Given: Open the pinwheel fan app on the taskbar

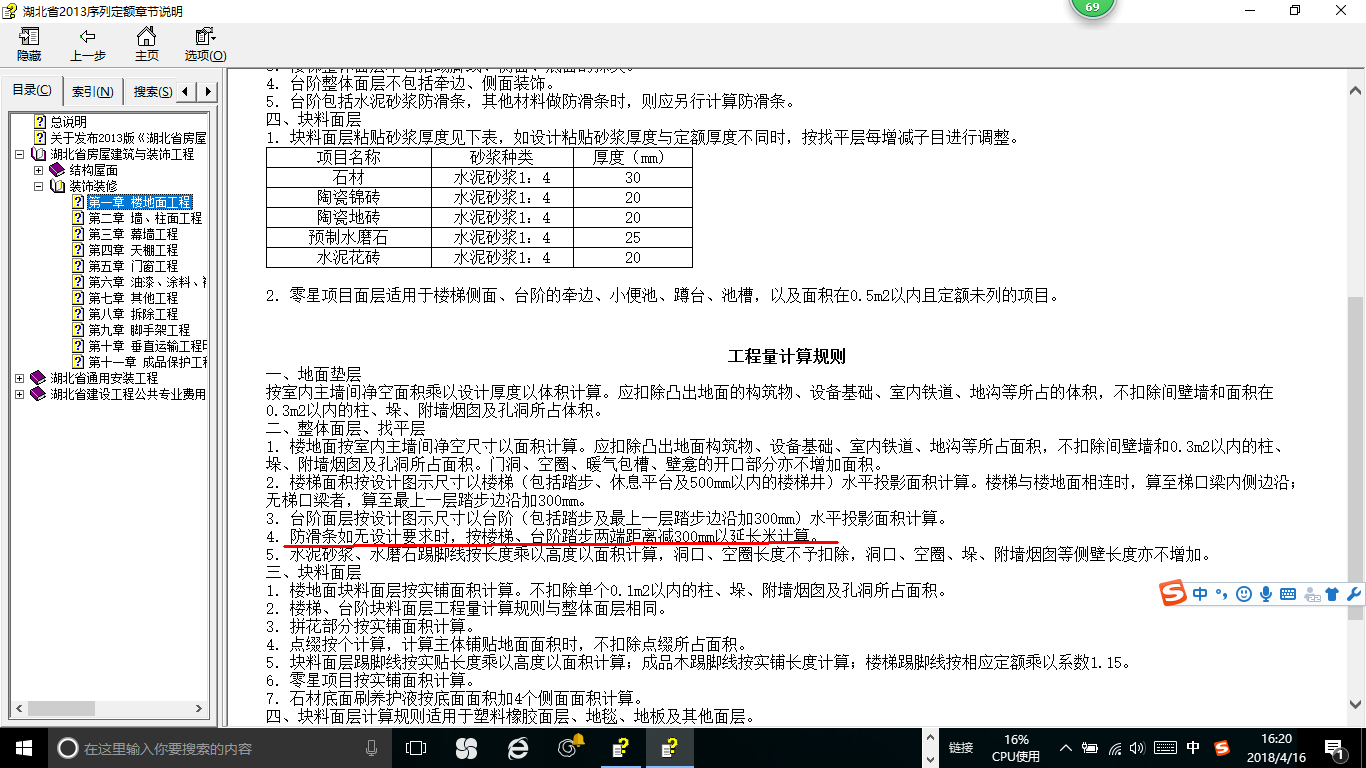Looking at the screenshot, I should [466, 748].
